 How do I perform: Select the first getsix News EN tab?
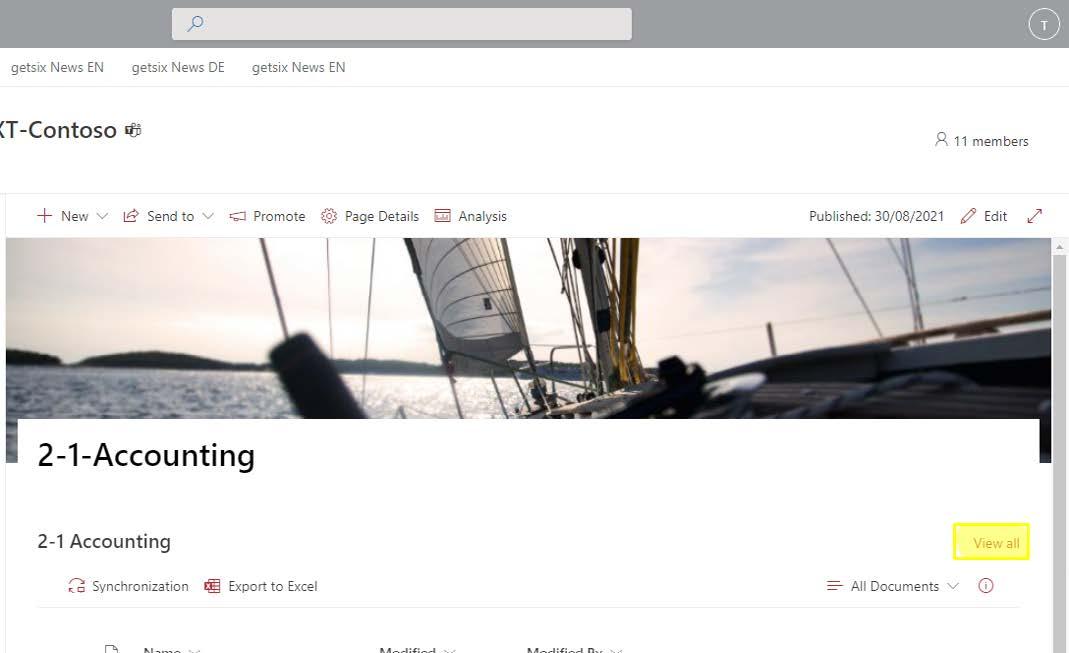click(x=57, y=67)
